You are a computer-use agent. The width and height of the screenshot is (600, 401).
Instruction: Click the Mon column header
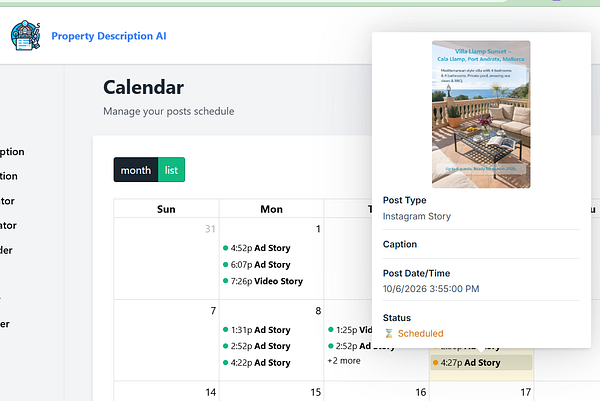271,209
